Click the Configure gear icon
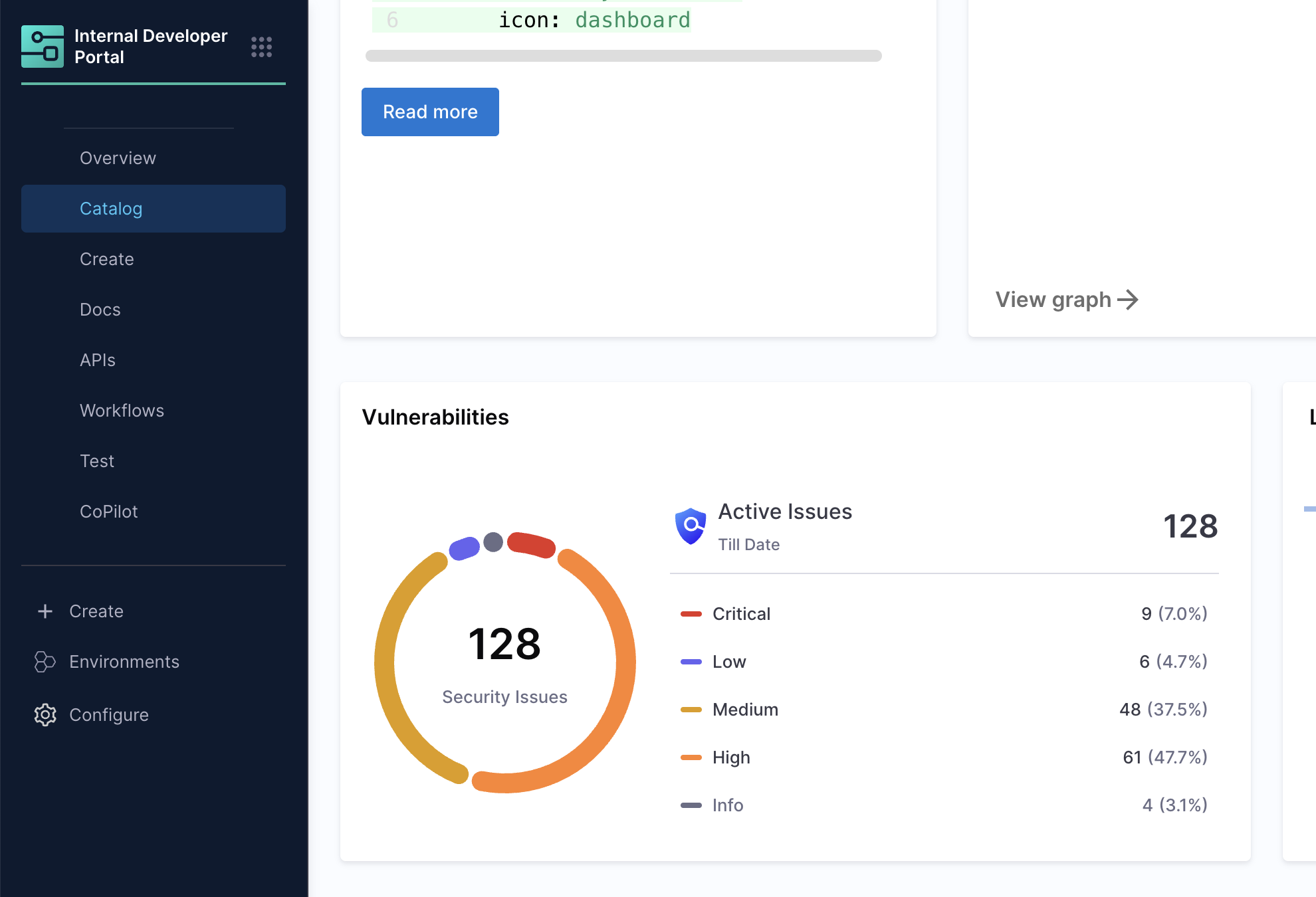Screen dimensions: 1316x897 click(45, 715)
